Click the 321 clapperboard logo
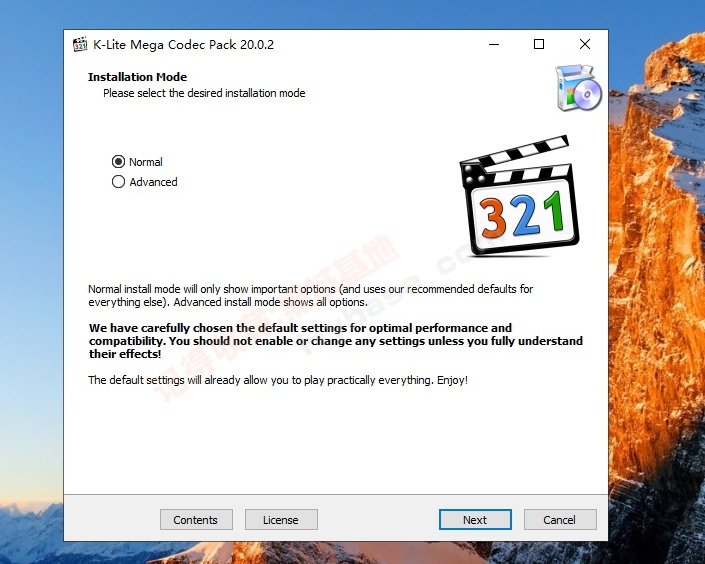 coord(519,196)
